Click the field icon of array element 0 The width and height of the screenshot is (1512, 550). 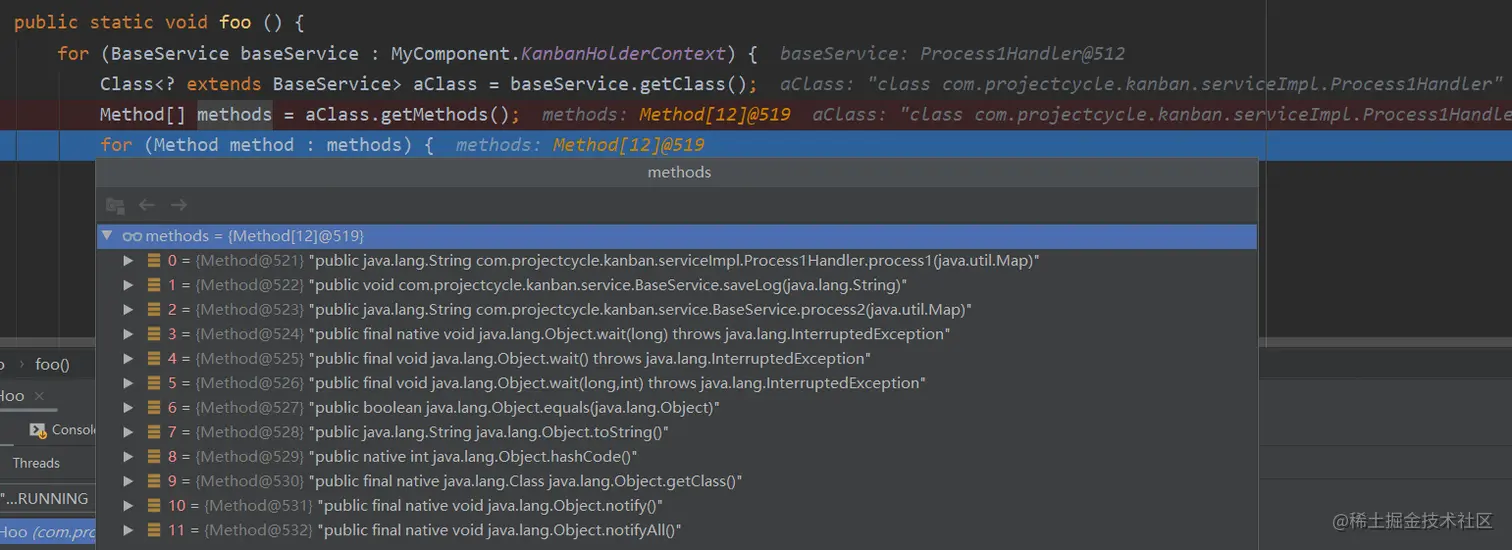[x=154, y=261]
